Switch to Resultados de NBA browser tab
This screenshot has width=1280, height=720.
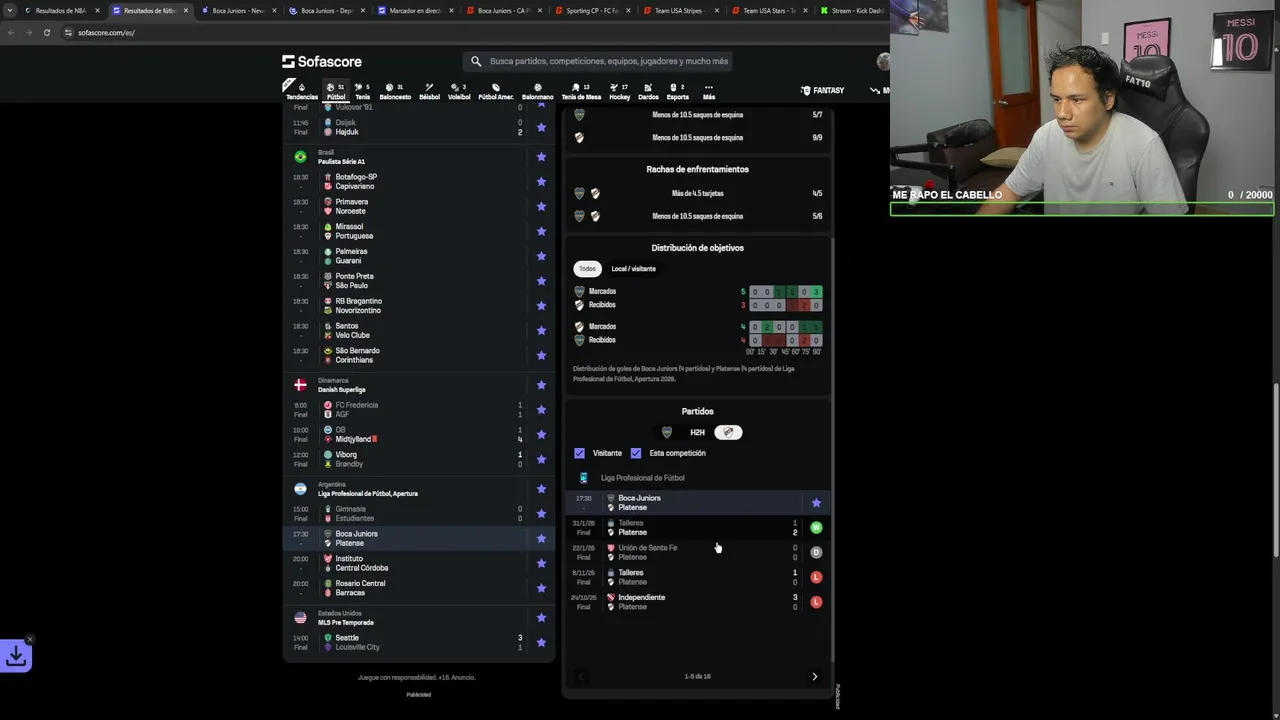pyautogui.click(x=60, y=10)
